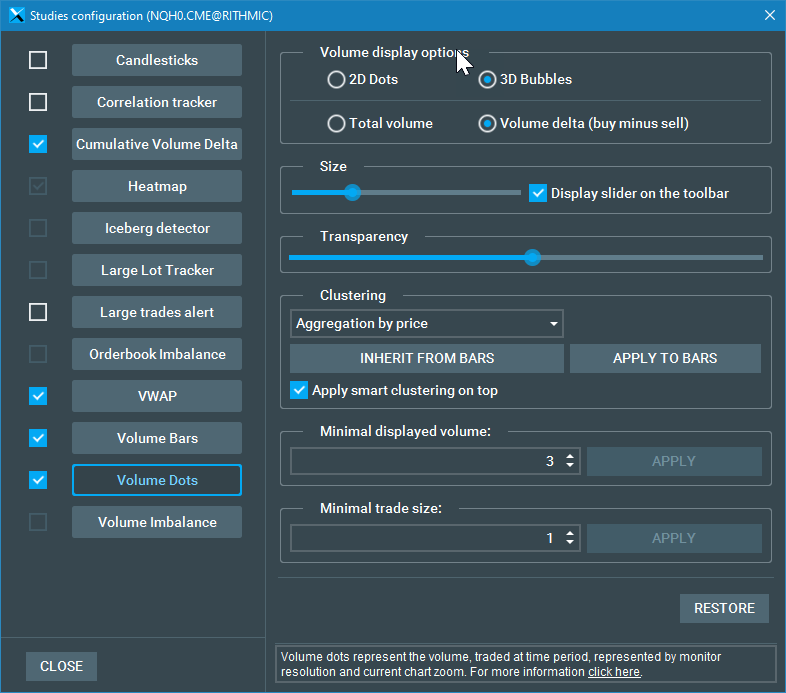Switch to the VWAP study settings
This screenshot has height=693, width=786.
click(x=157, y=396)
